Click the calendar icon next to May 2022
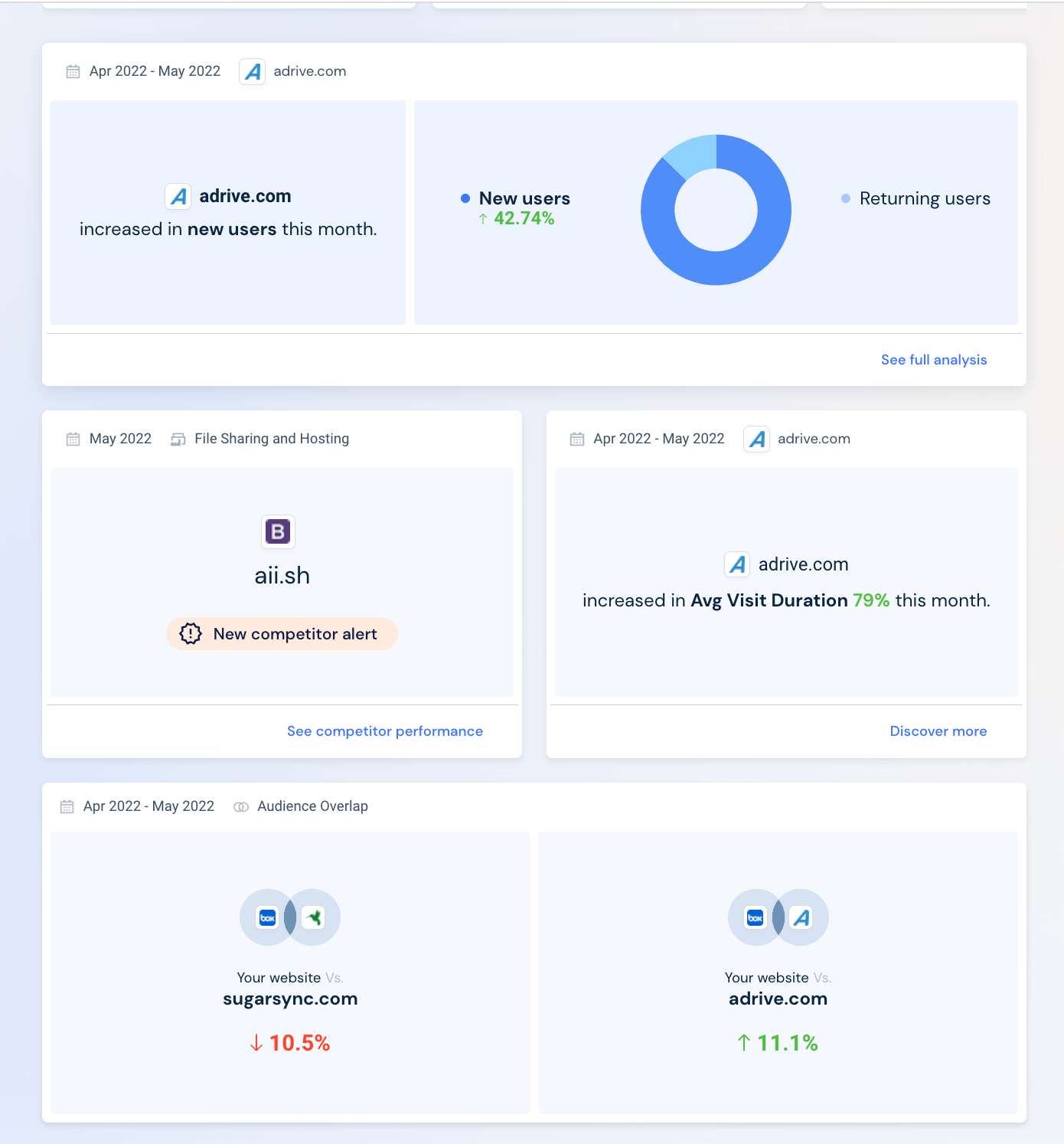 73,439
